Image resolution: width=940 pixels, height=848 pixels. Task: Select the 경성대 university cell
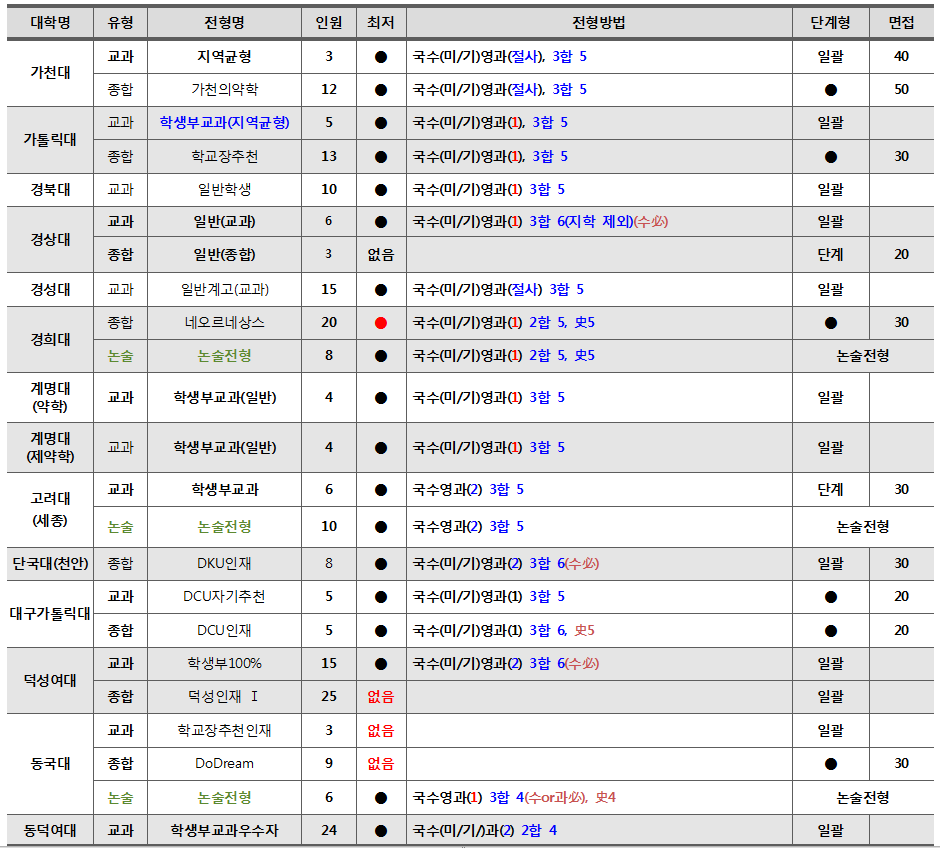pos(50,290)
